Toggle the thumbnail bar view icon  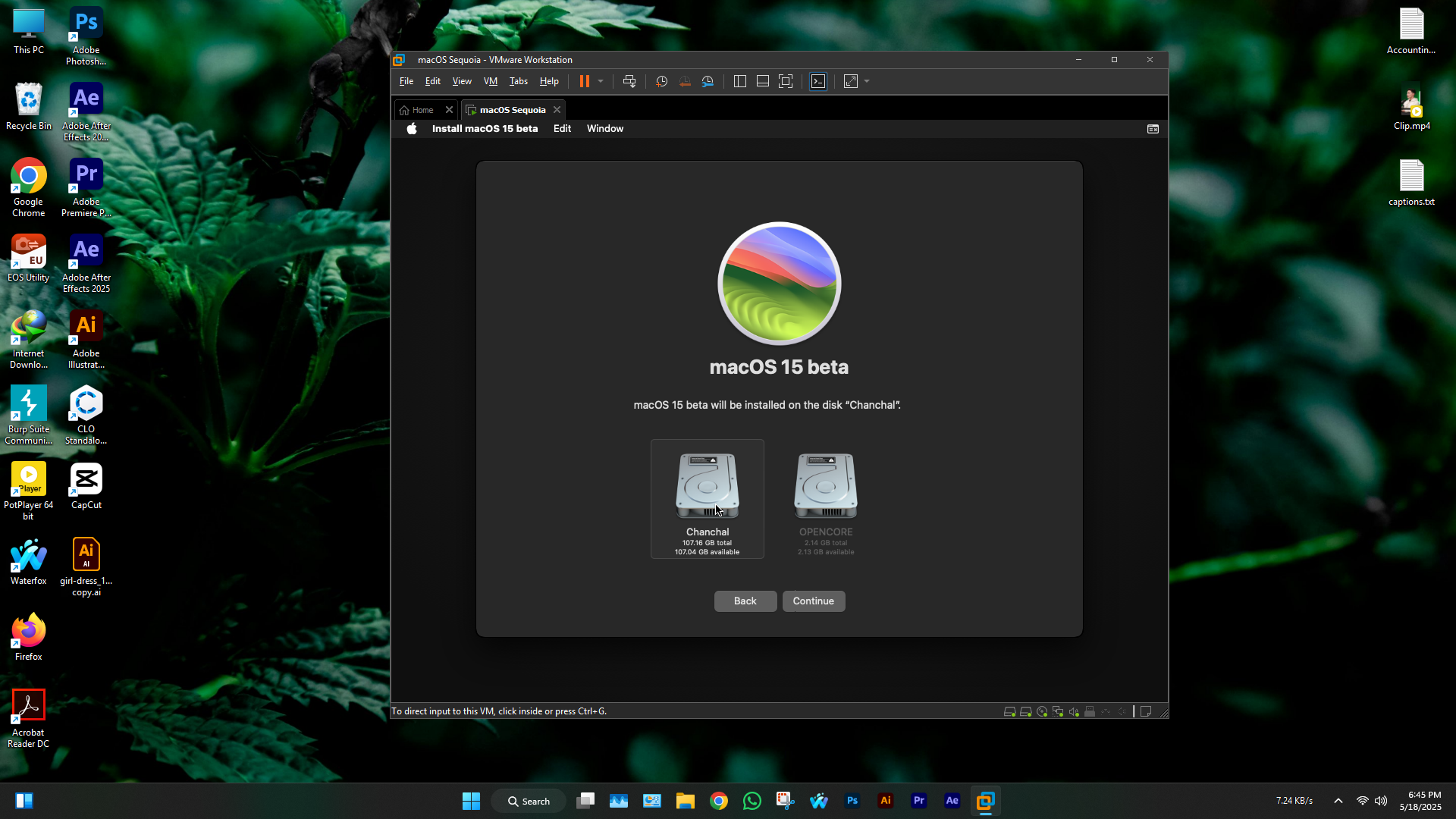click(x=763, y=81)
